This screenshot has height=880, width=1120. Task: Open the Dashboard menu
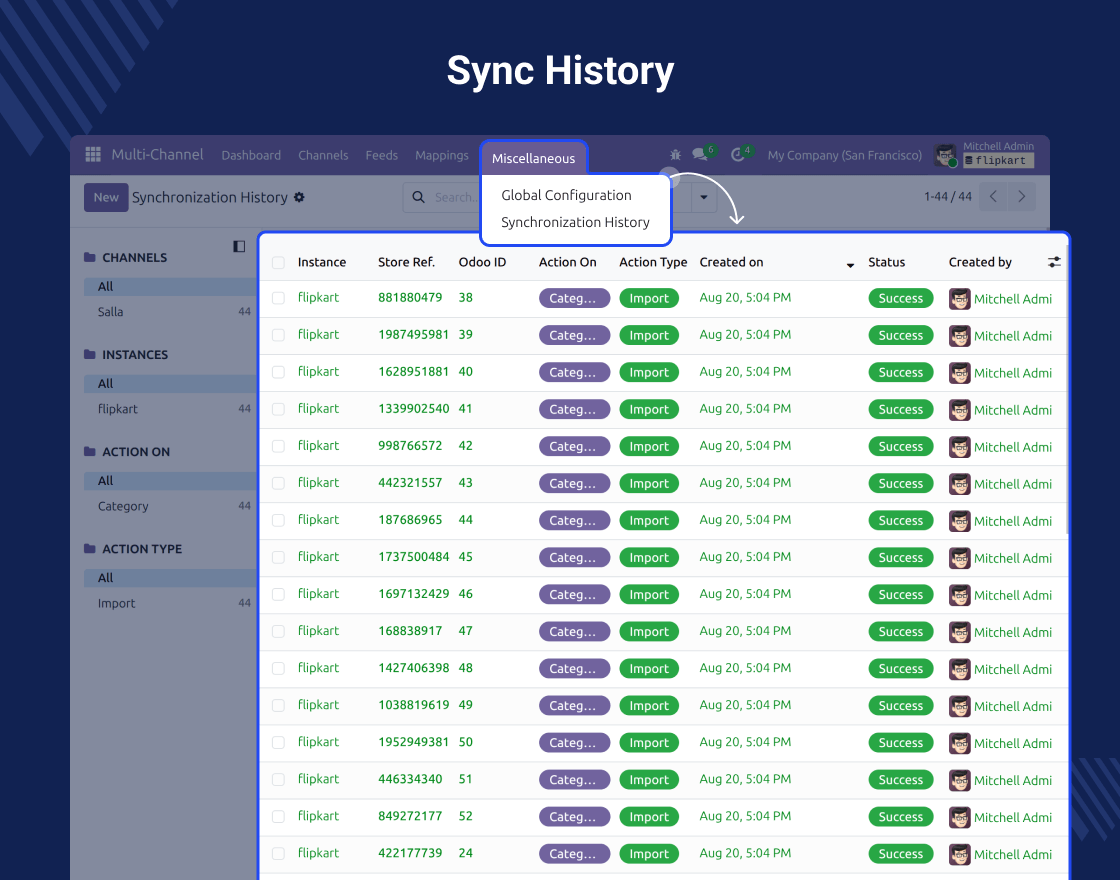tap(251, 155)
